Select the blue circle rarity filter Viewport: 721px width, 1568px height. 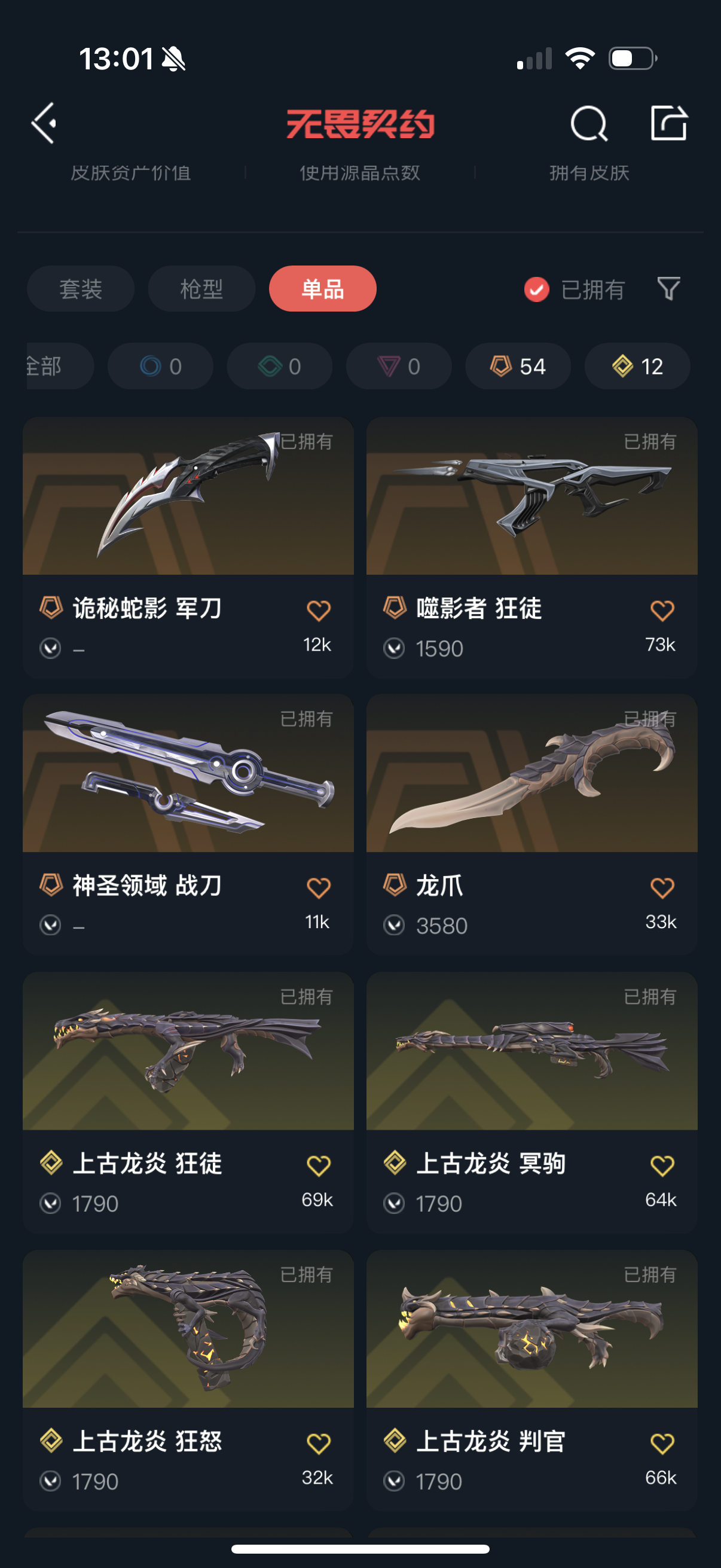coord(160,367)
